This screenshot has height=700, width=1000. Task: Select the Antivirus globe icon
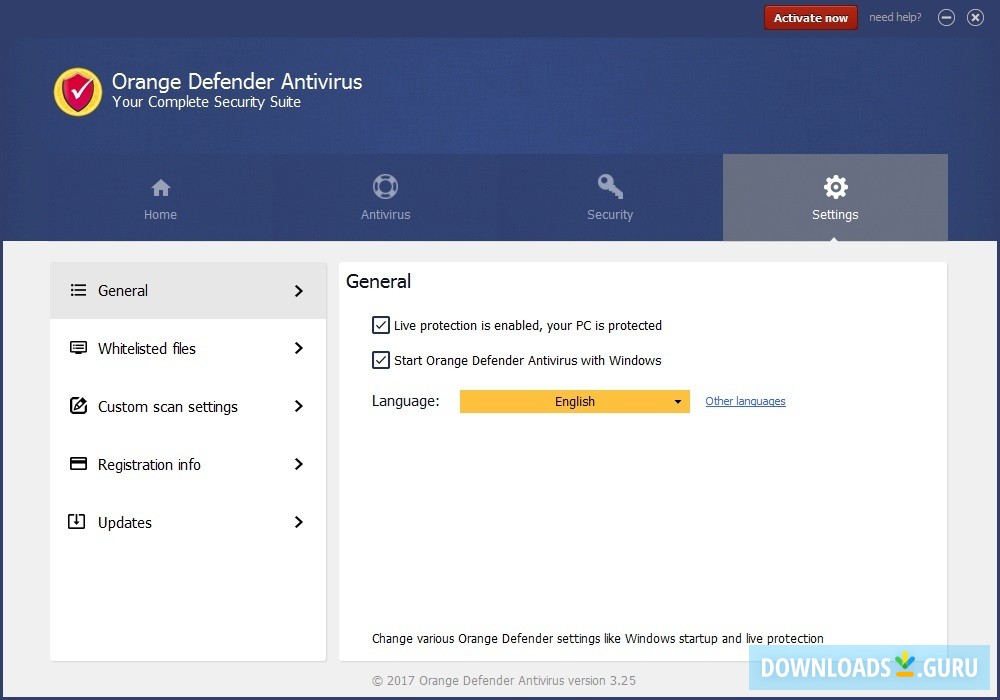pos(385,186)
